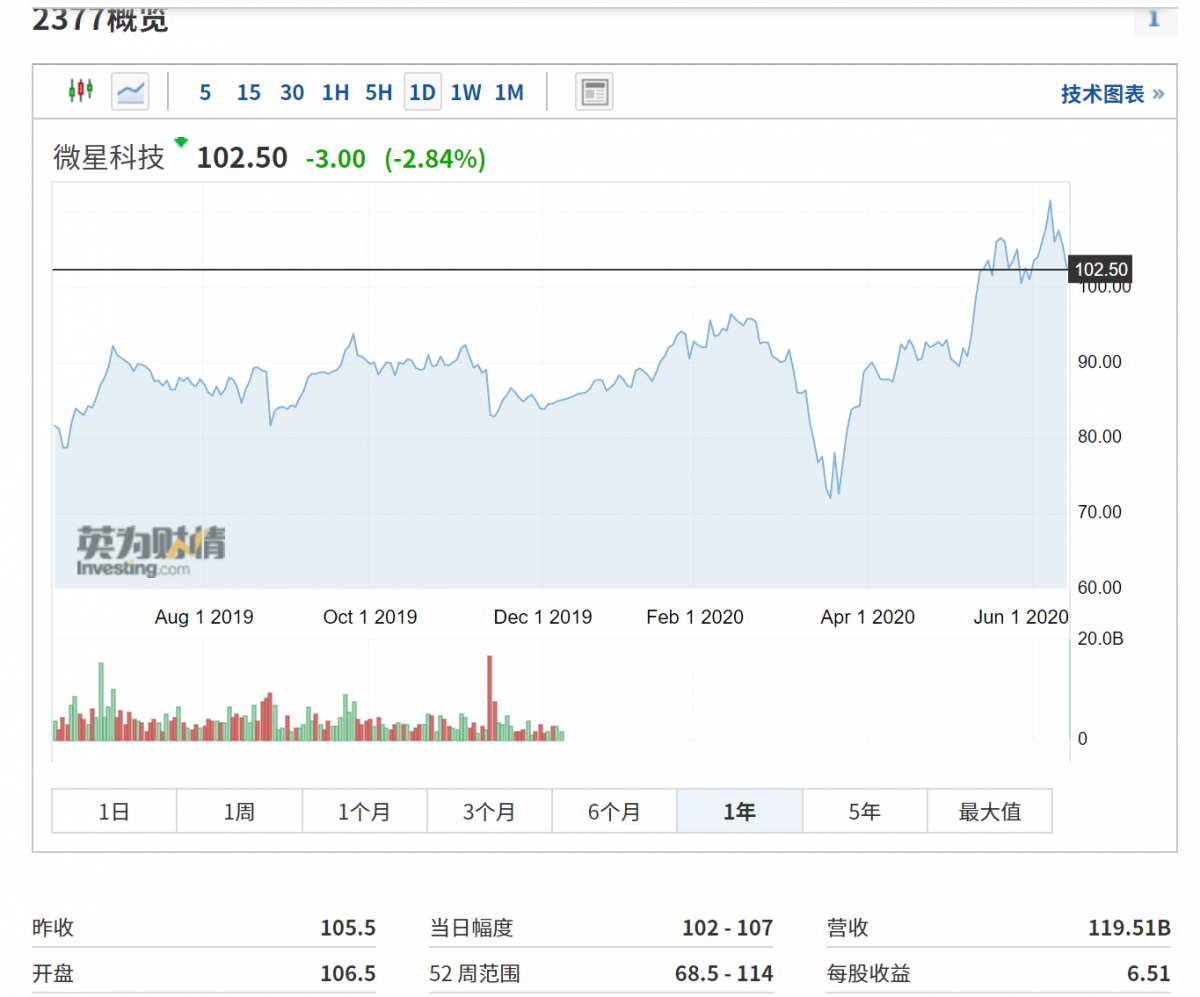Click the 102.50 price marker on chart
This screenshot has width=1200, height=997.
(x=1100, y=269)
